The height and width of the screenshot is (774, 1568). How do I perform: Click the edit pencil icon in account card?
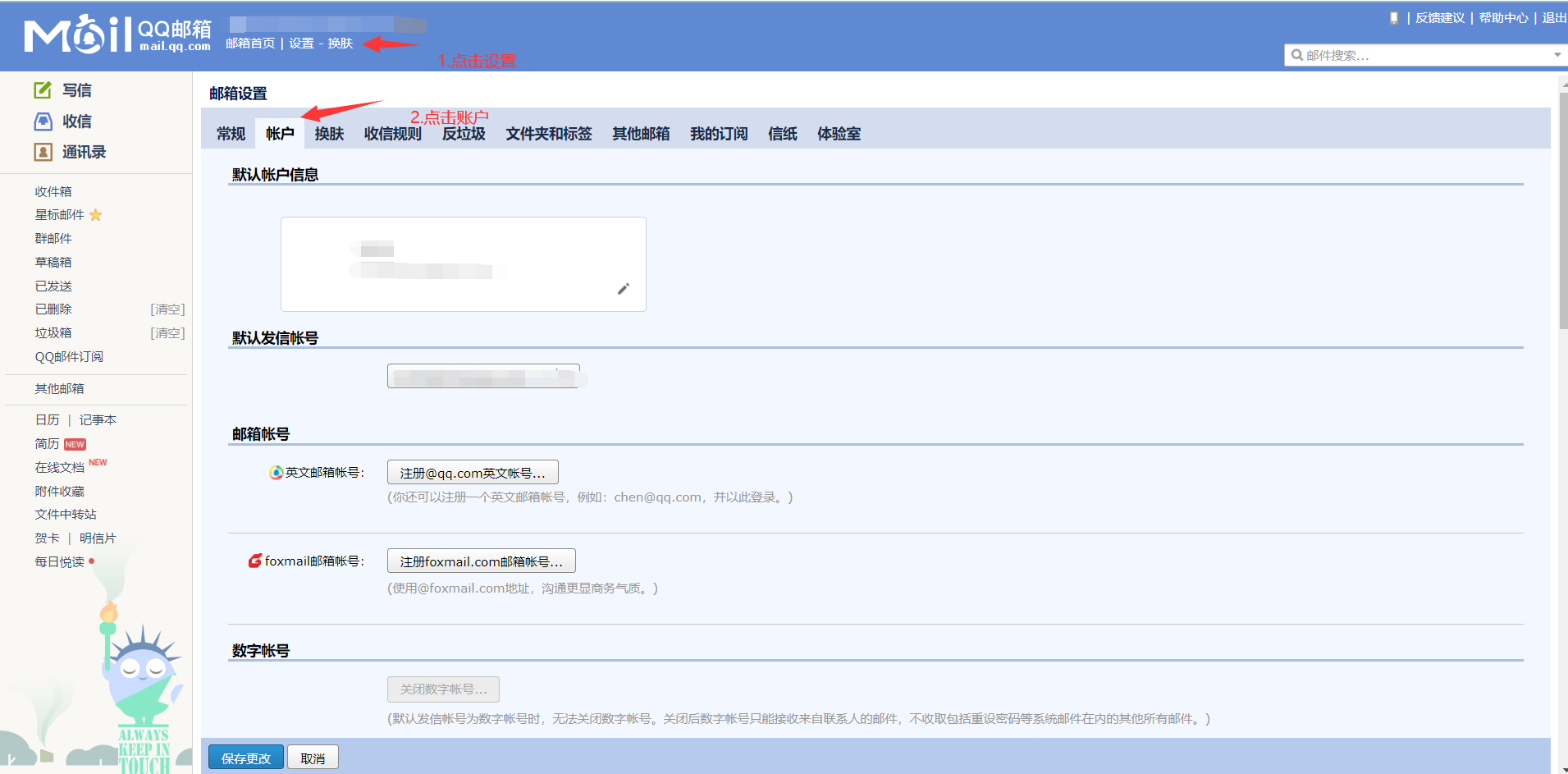pos(624,289)
